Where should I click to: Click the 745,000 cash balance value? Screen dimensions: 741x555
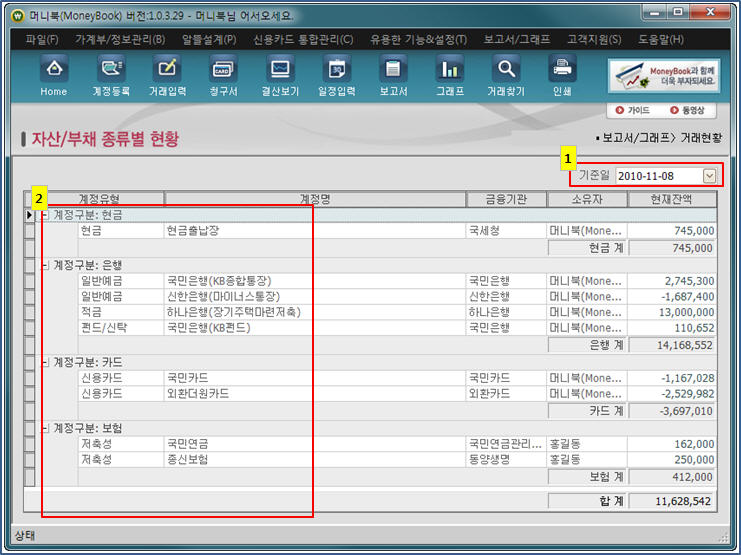[672, 231]
